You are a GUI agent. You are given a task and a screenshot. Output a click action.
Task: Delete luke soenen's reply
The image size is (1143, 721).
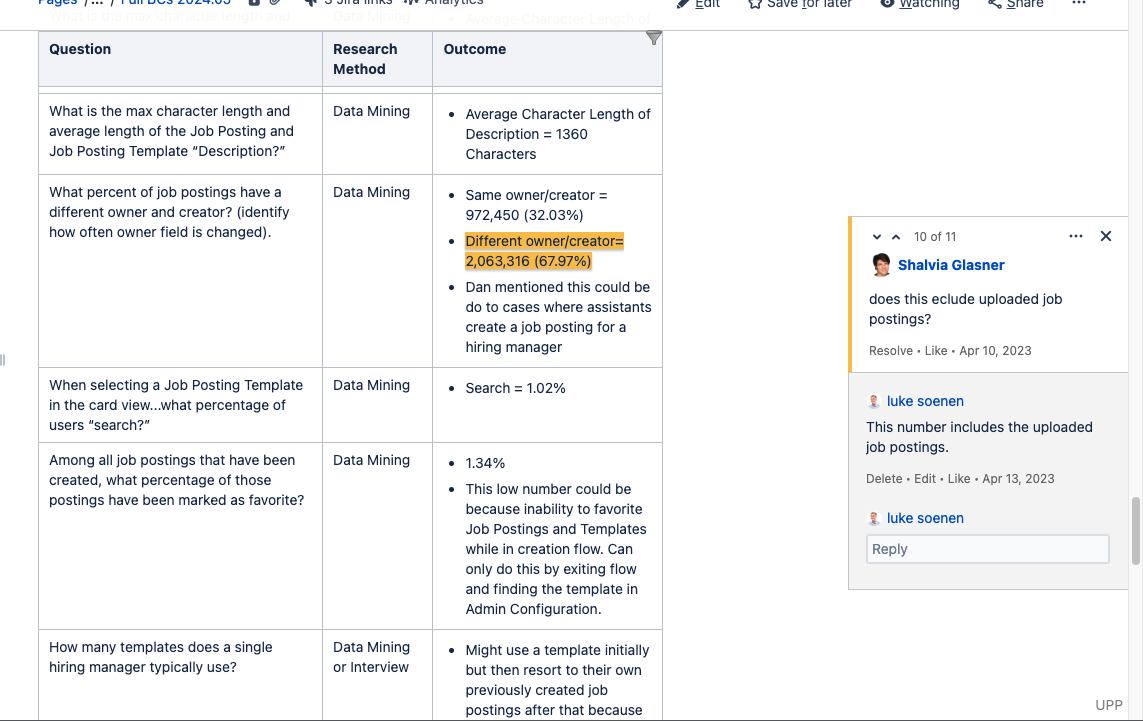coord(883,479)
